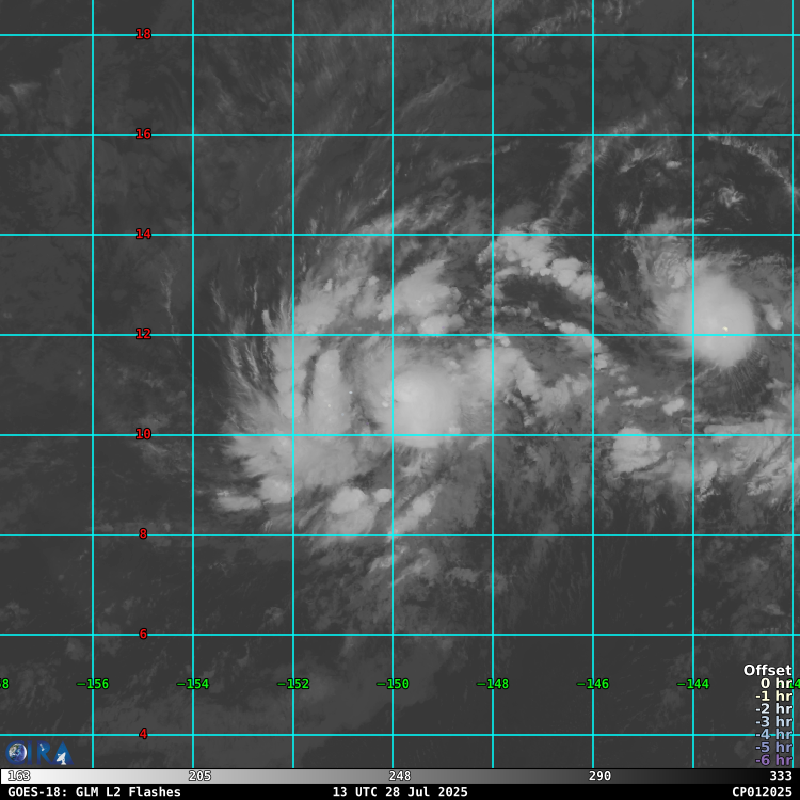
Task: Click the GOES-18: GLM L2 Flashes title
Action: coord(94,792)
